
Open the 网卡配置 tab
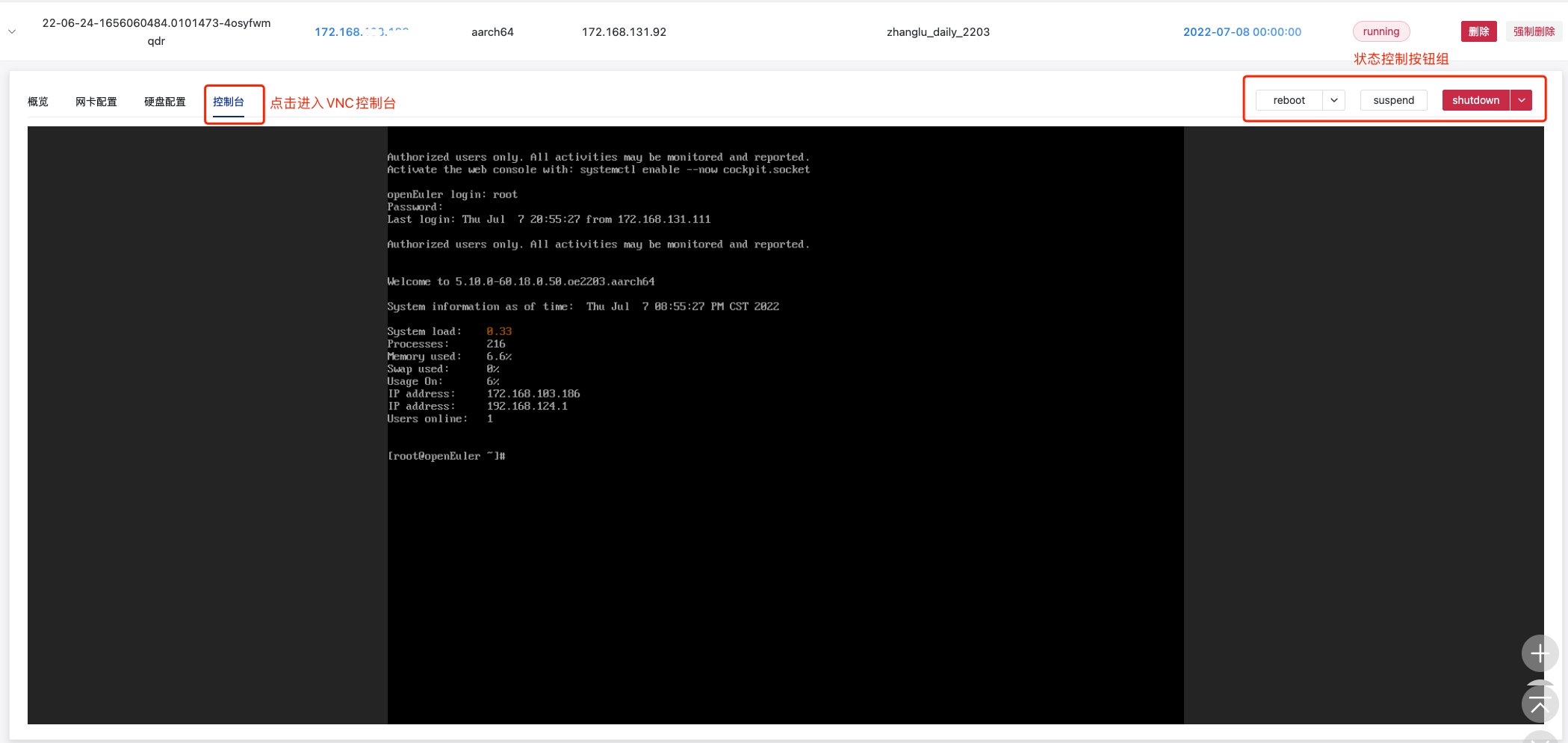(96, 102)
